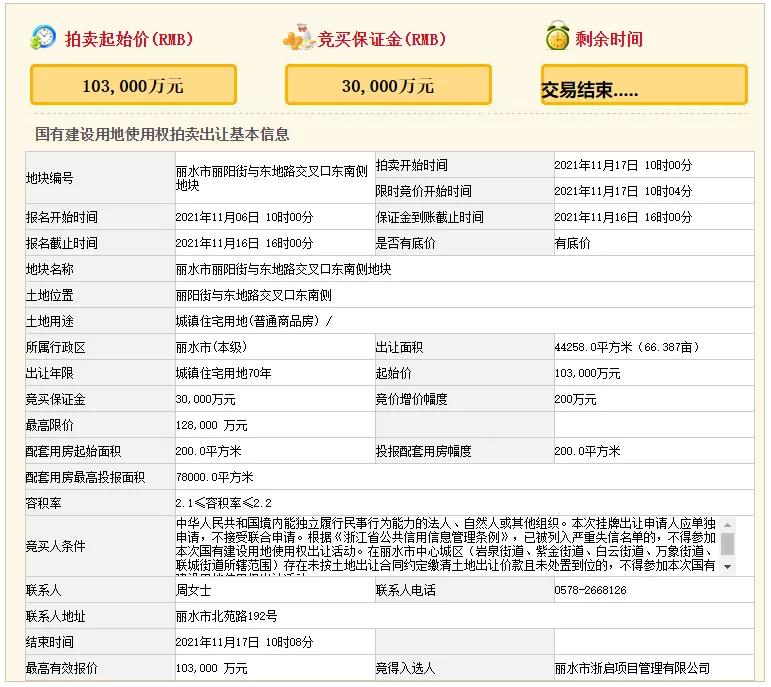Click the maximum price value 128,000 万元
The image size is (771, 687).
pyautogui.click(x=212, y=425)
